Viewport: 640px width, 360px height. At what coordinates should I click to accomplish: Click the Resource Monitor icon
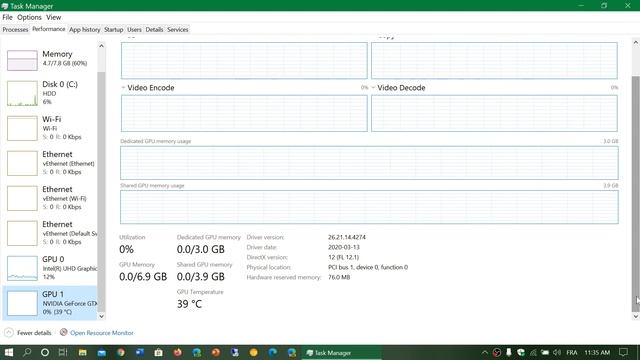(63, 332)
